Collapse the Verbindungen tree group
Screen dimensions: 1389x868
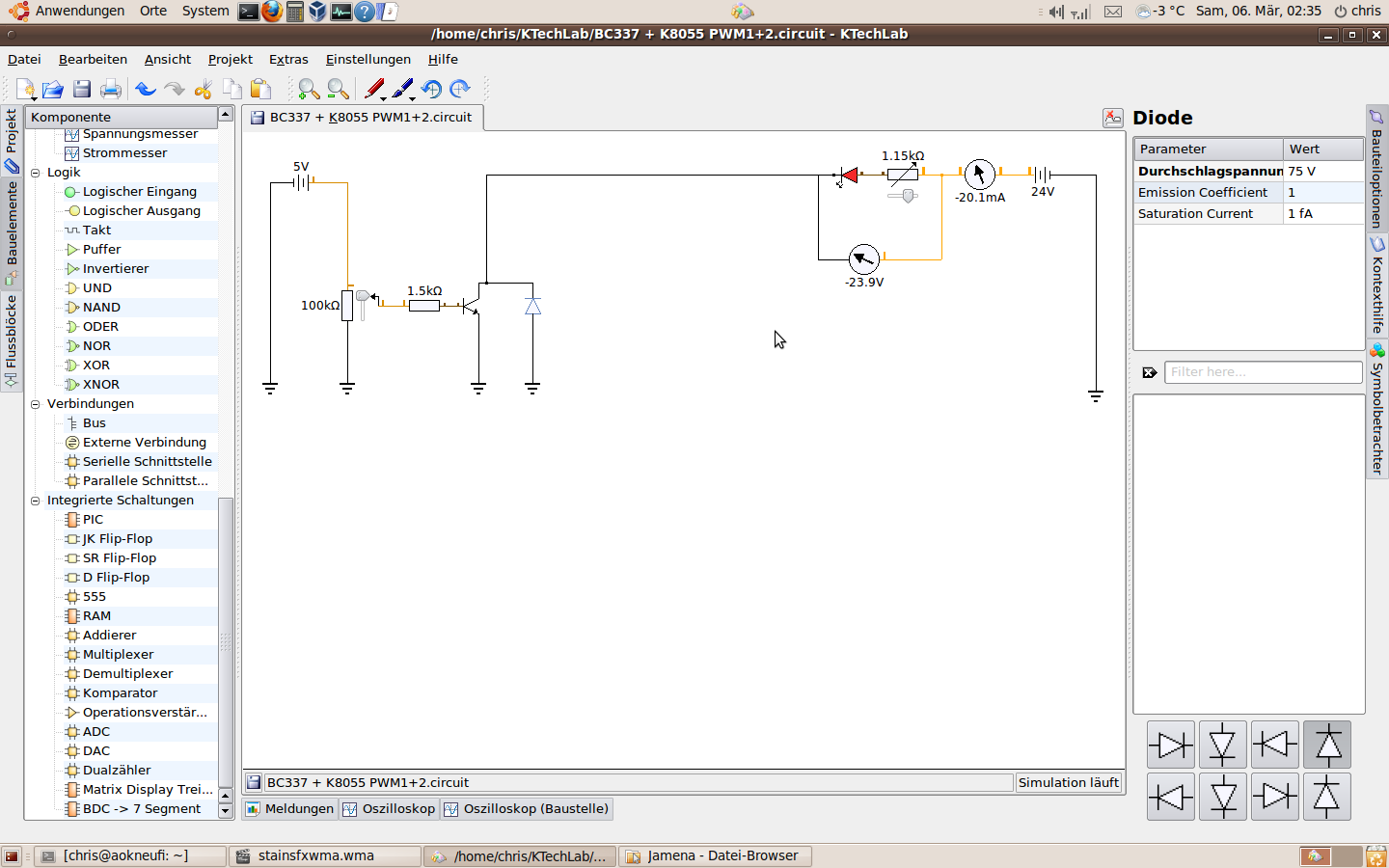(x=36, y=404)
